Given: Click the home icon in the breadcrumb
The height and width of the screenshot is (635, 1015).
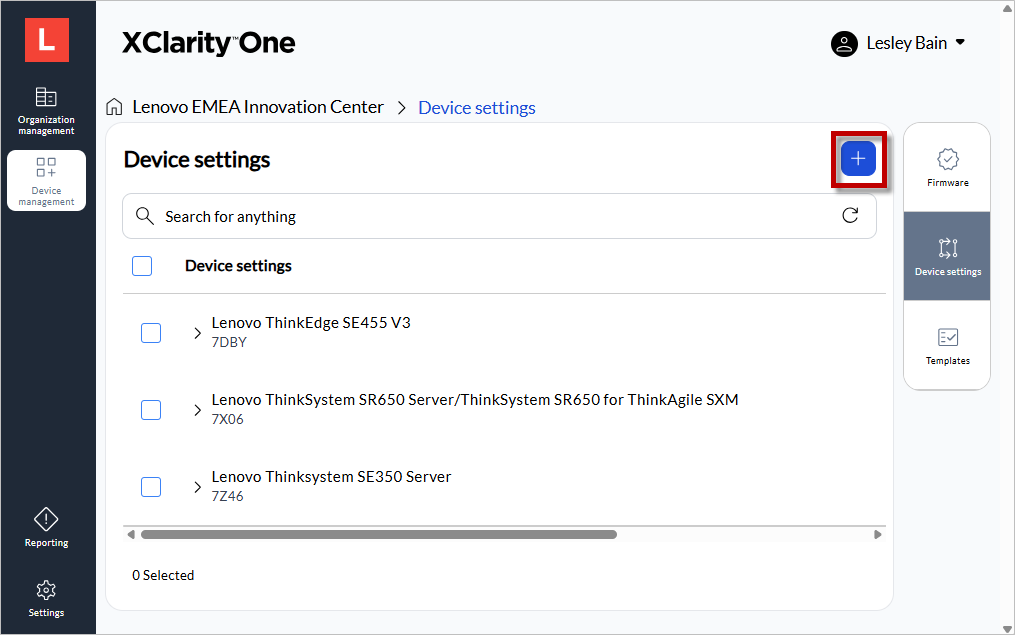Looking at the screenshot, I should [115, 106].
